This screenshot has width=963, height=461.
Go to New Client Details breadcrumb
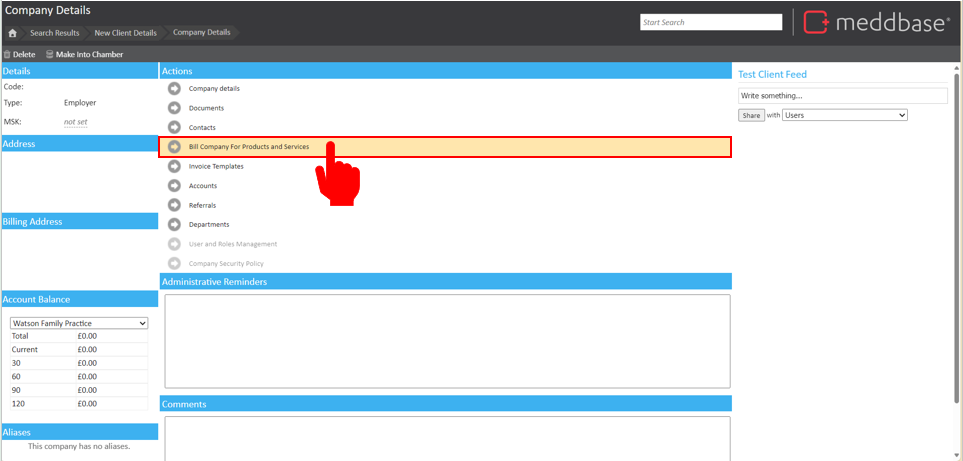tap(125, 33)
